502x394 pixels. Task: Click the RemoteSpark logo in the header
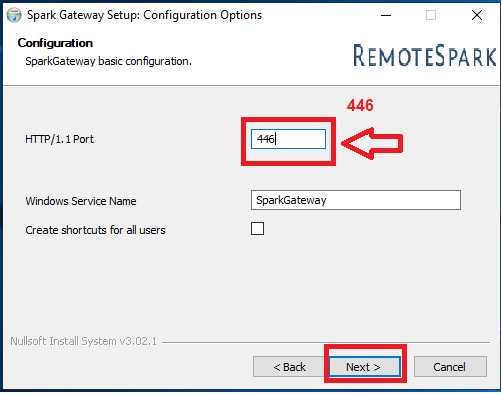425,55
